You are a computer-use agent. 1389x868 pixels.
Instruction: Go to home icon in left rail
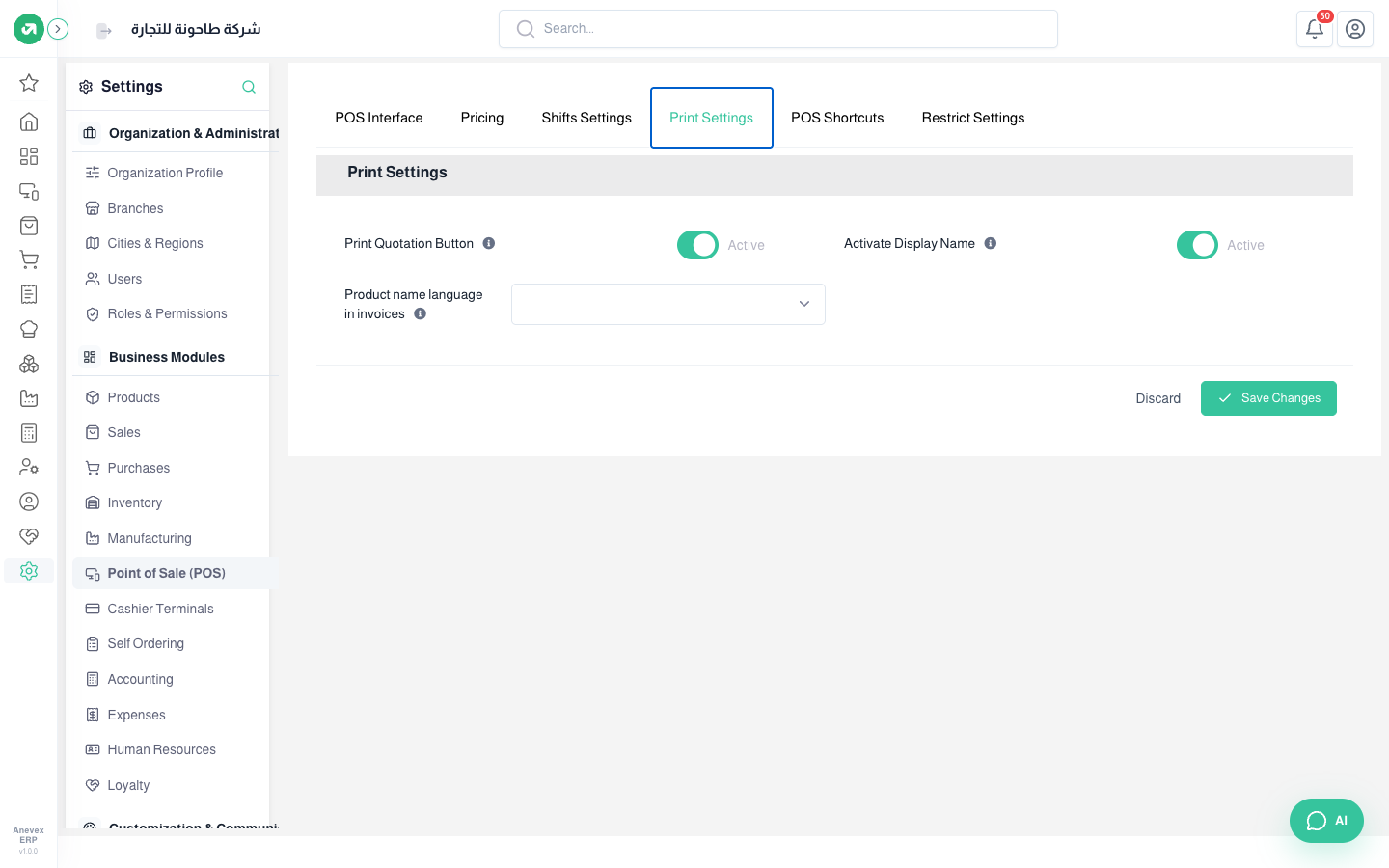pos(29,122)
